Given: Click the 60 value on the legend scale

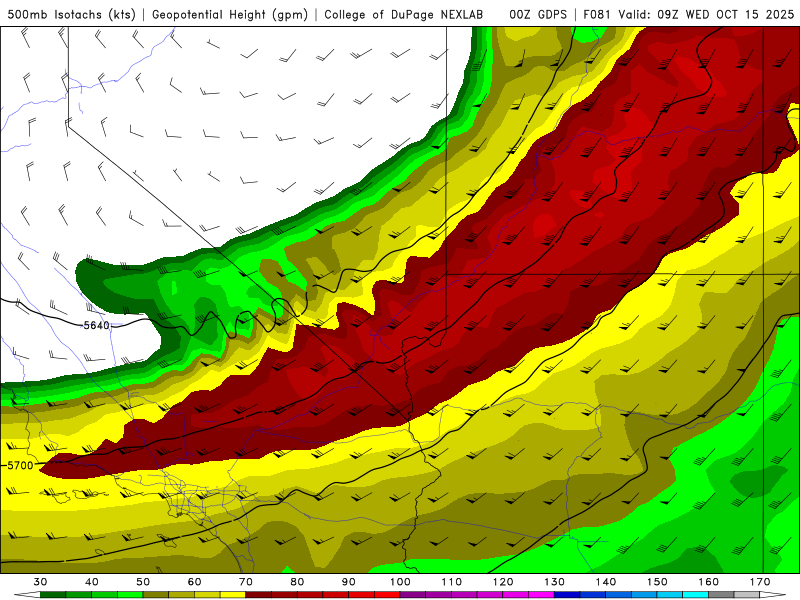Looking at the screenshot, I should [x=194, y=582].
